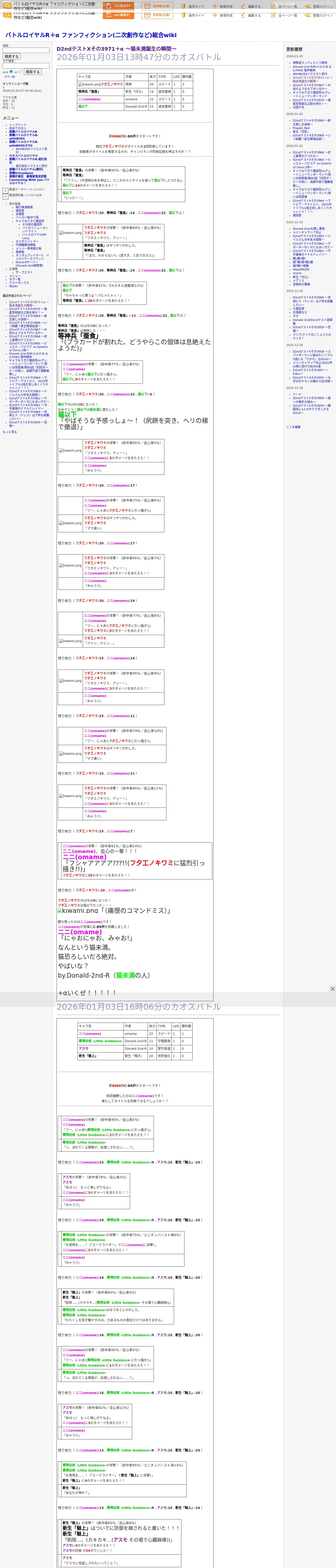The height and width of the screenshot is (1568, 336).
Task: Click the 検索する button beside the and/or options
Action: 32,72
